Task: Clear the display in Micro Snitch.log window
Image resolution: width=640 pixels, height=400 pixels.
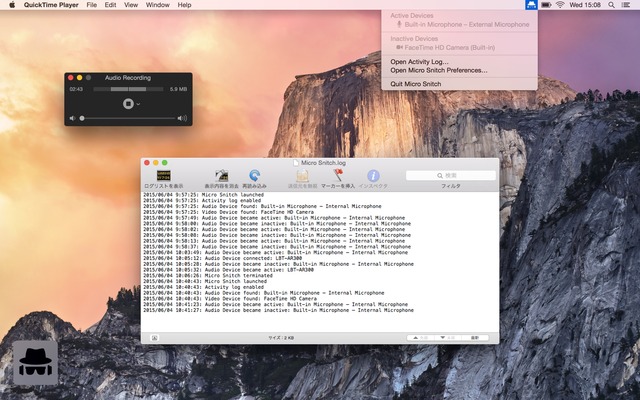Action: (222, 180)
